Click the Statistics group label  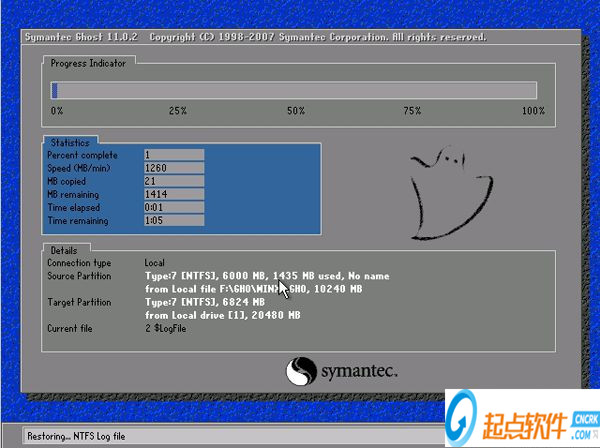coord(70,142)
